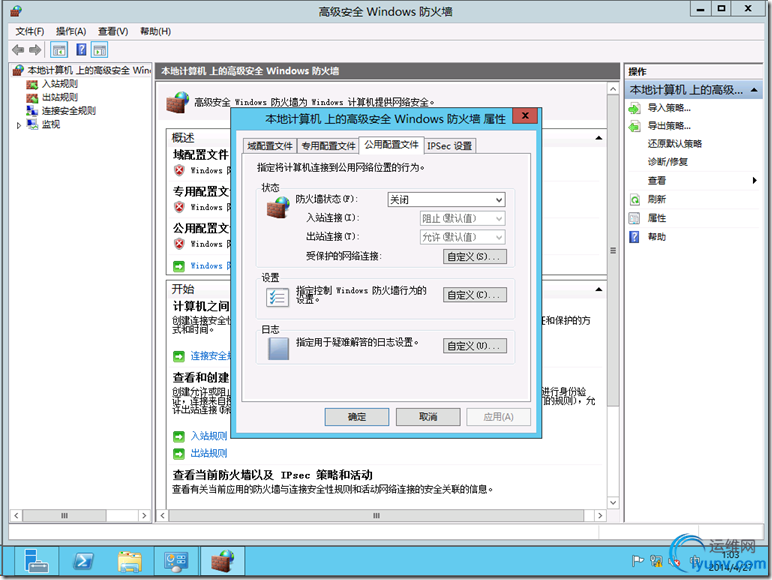Screen dimensions: 772x580
Task: Click the red shield icon under 专用配置文件
Action: coord(179,207)
